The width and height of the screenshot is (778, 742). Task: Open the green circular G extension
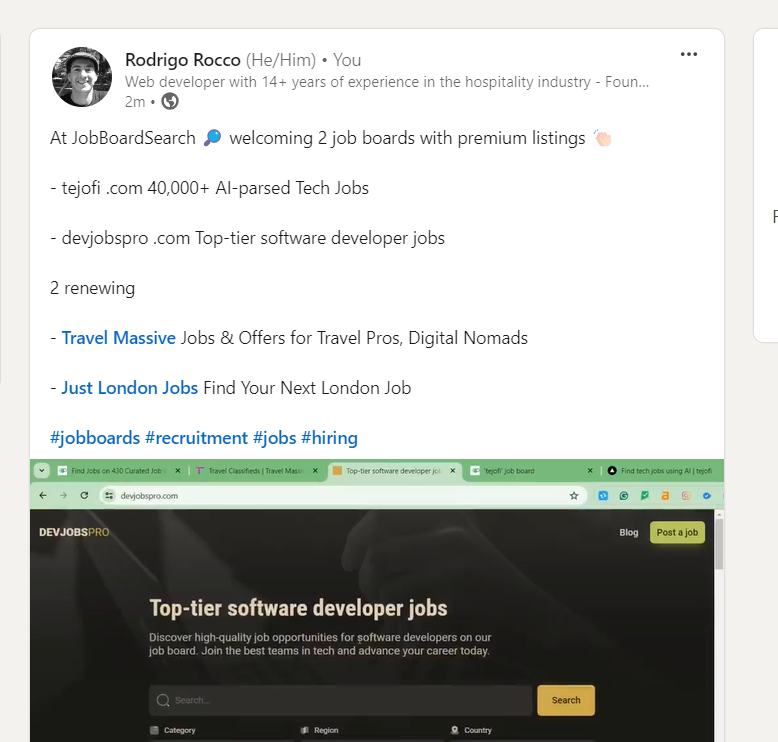click(x=624, y=495)
